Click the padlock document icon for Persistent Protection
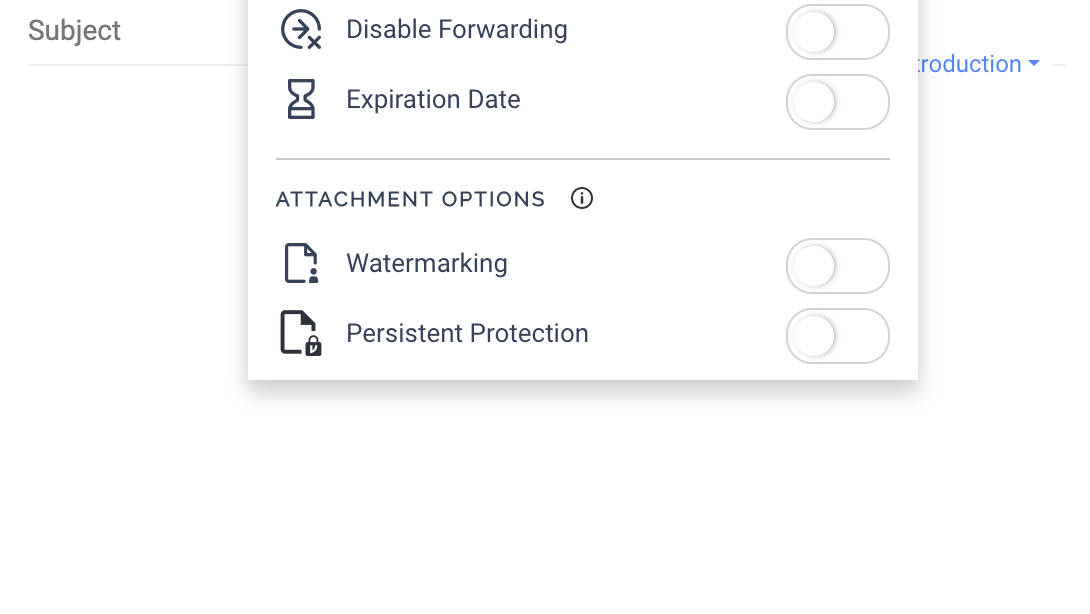 click(301, 333)
